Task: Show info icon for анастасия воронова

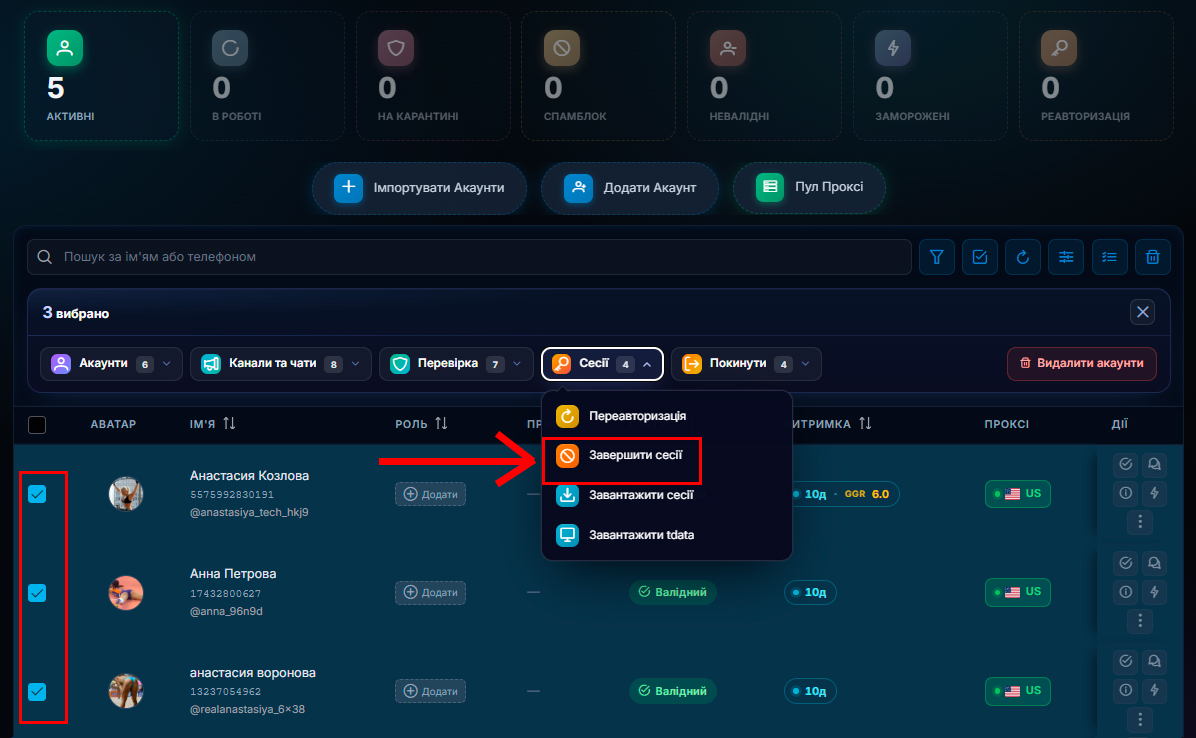Action: (x=1126, y=690)
